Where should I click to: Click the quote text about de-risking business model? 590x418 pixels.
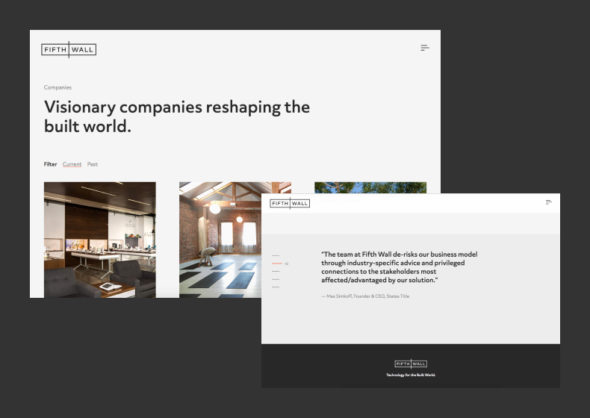click(399, 267)
